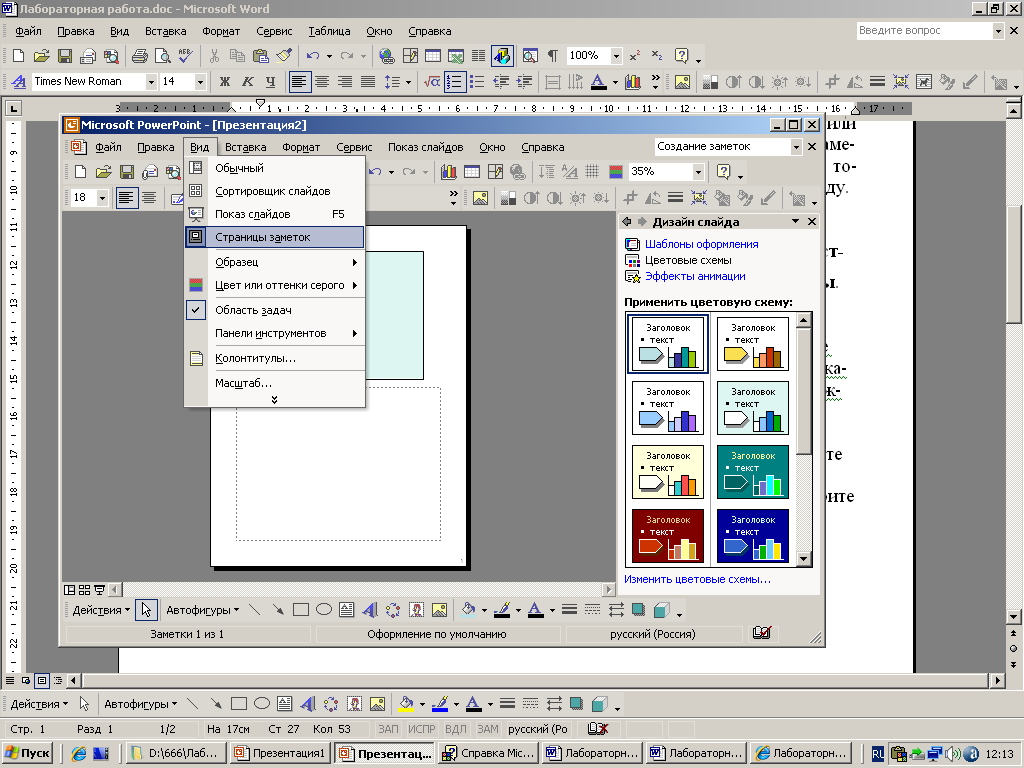Open Дизайн слайда task pane dropdown arrow
The height and width of the screenshot is (768, 1024).
(795, 221)
